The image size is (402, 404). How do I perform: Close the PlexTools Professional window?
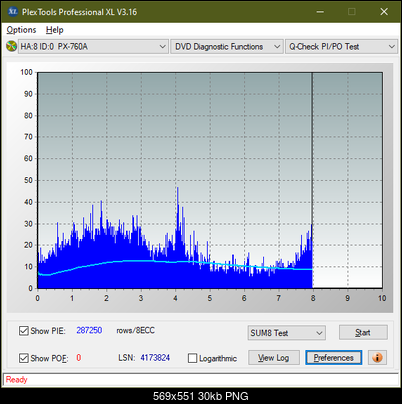click(384, 12)
